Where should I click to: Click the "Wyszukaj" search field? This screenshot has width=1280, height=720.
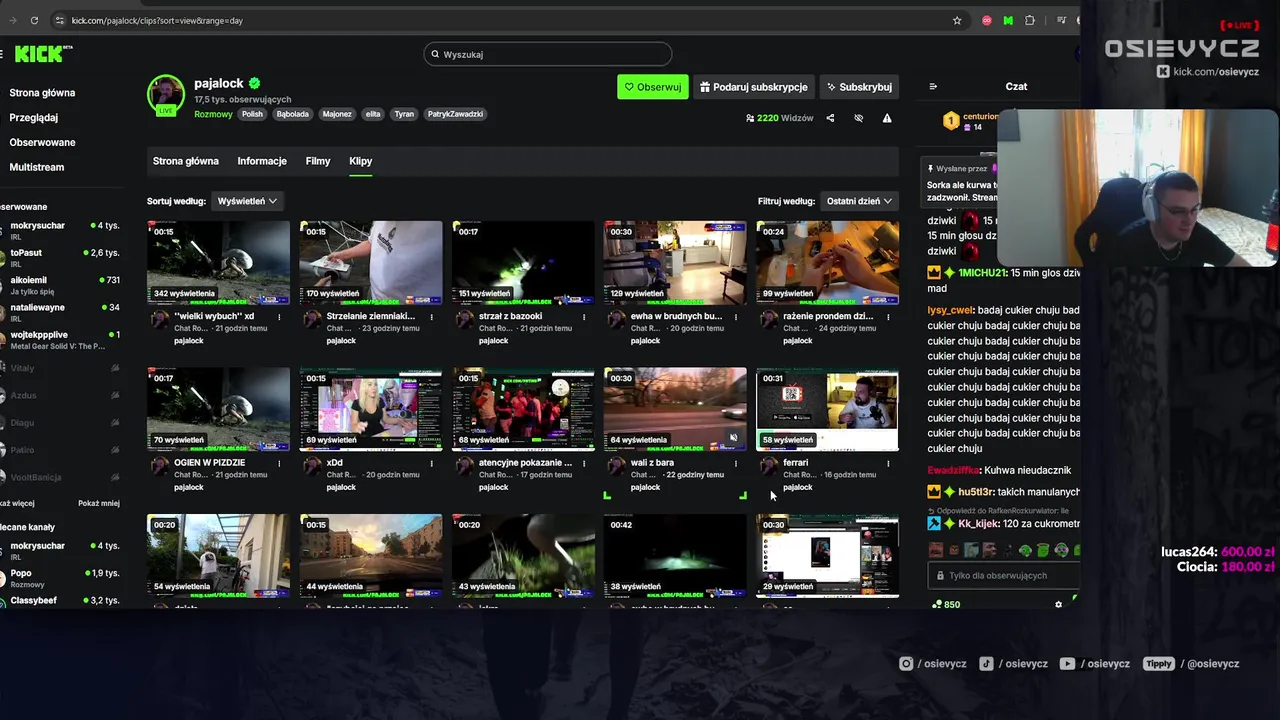pos(548,54)
